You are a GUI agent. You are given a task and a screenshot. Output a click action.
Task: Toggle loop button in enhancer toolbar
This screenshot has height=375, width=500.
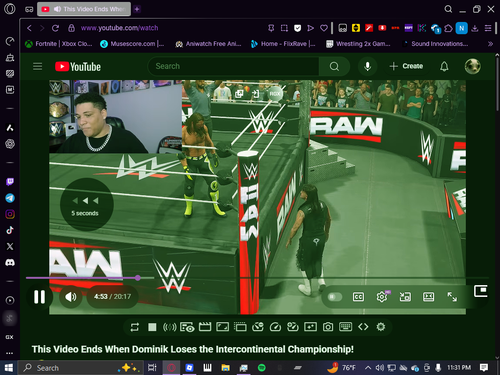(135, 327)
